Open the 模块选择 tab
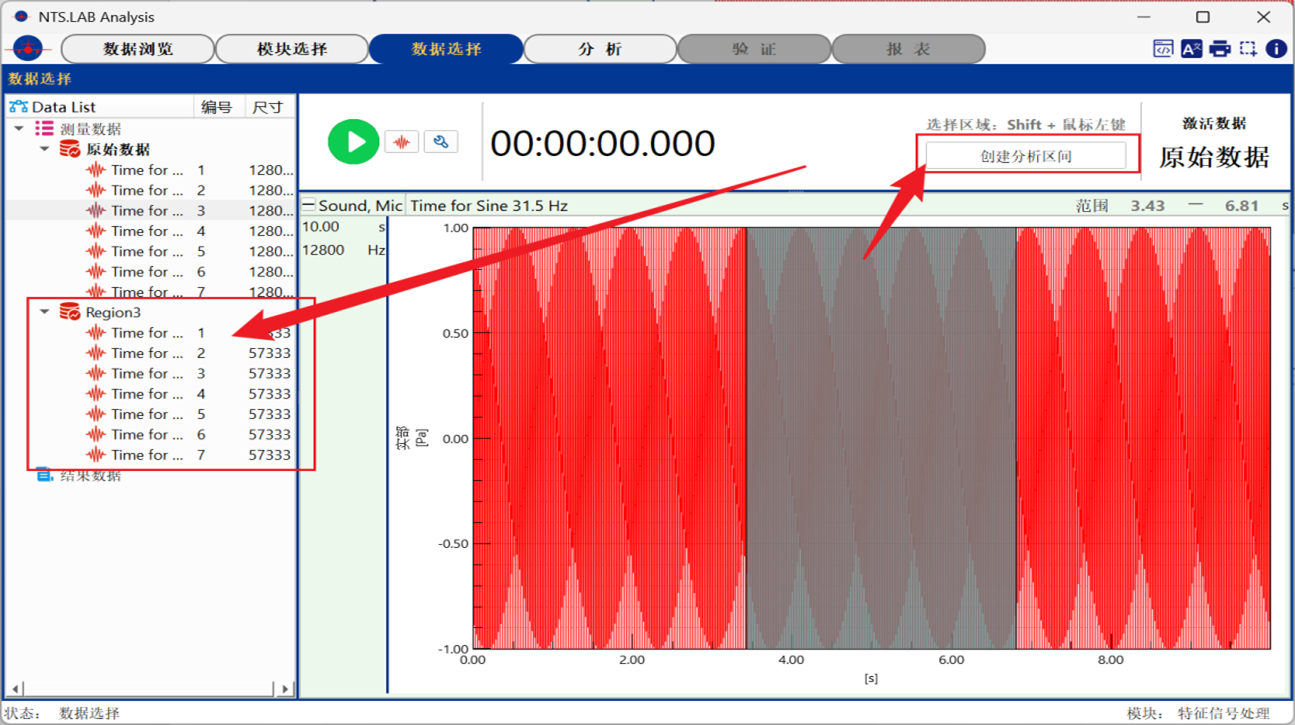Image resolution: width=1295 pixels, height=725 pixels. point(292,49)
